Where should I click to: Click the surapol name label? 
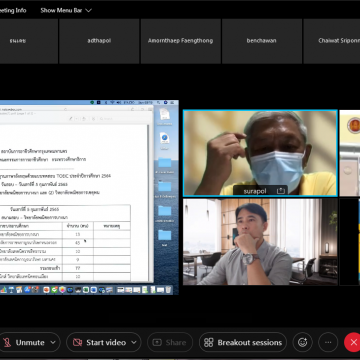tap(255, 191)
